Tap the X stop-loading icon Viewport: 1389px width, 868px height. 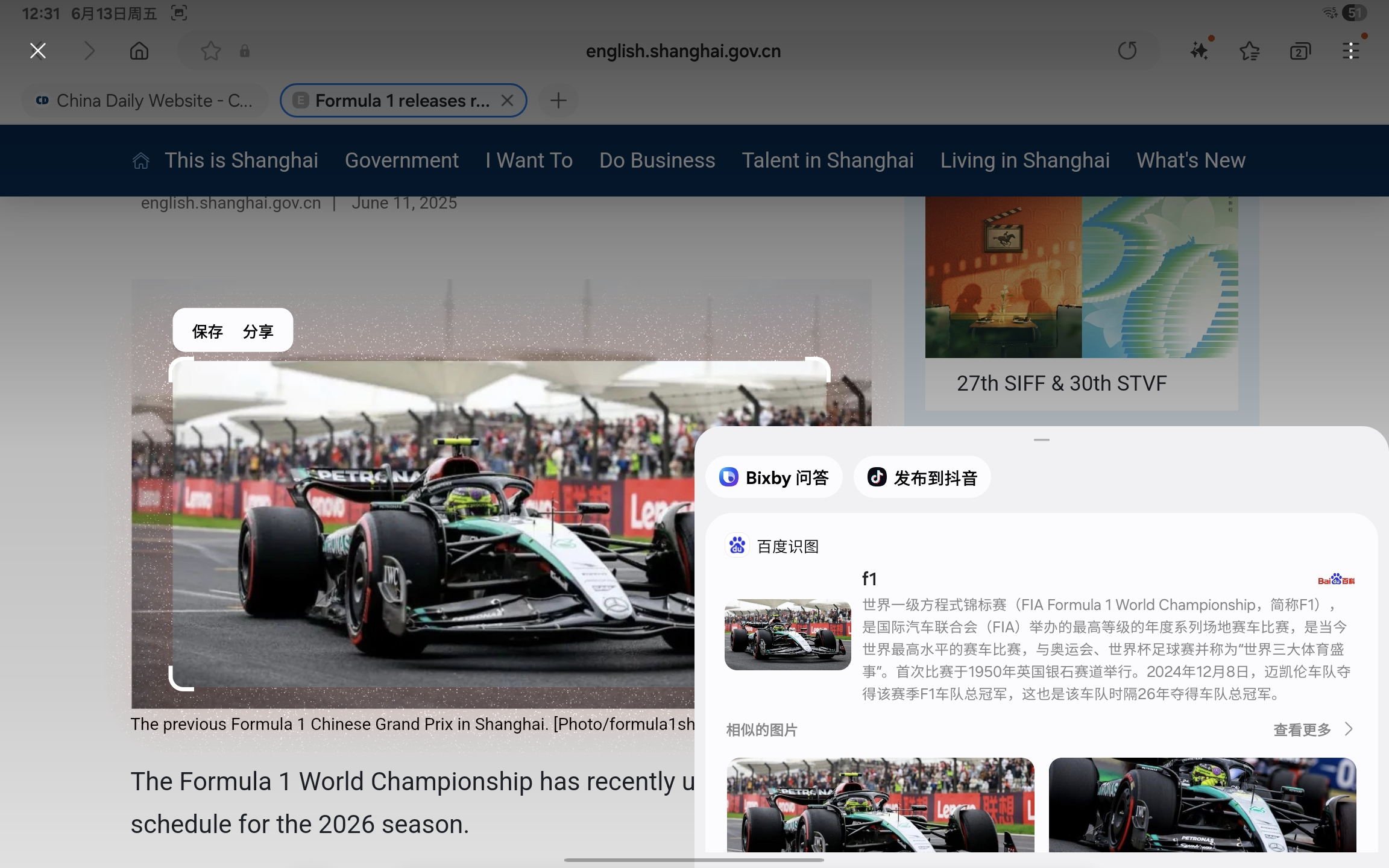(x=38, y=51)
